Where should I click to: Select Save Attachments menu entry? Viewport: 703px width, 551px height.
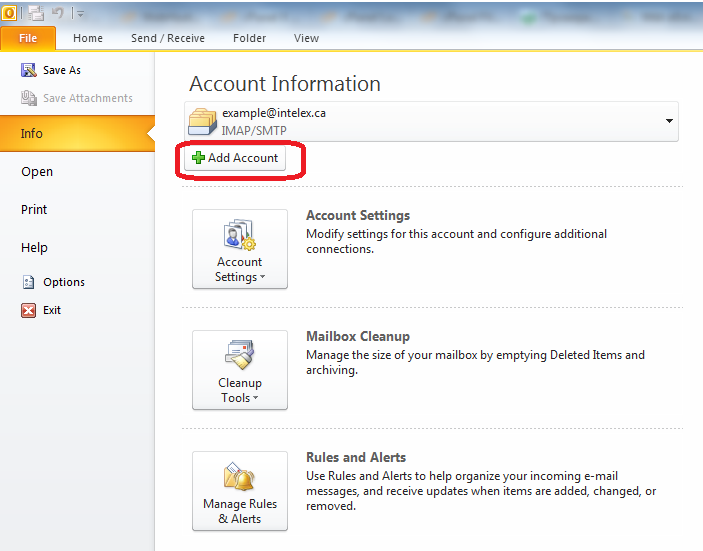(x=88, y=98)
